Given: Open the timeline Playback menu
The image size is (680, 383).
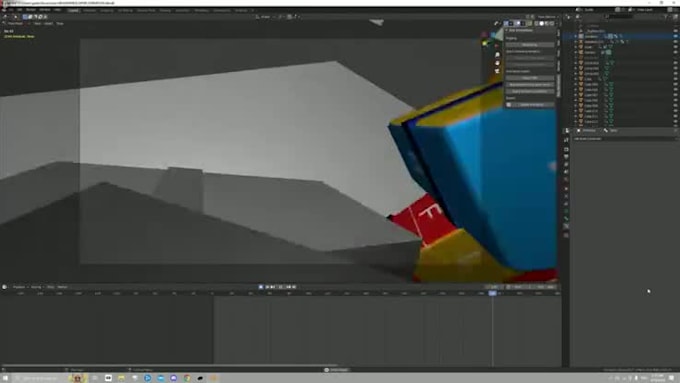Looking at the screenshot, I should 19,287.
